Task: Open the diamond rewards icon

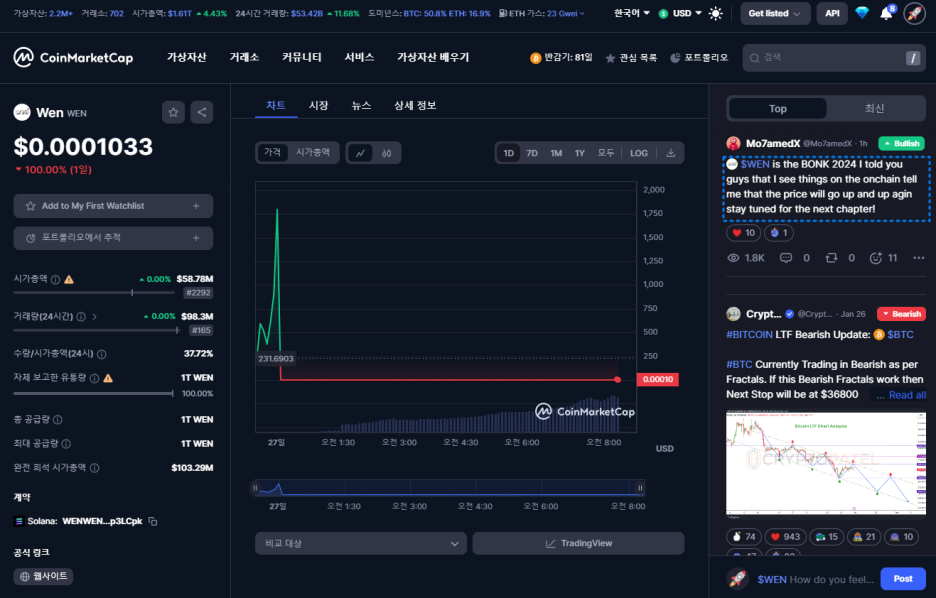Action: tap(861, 13)
